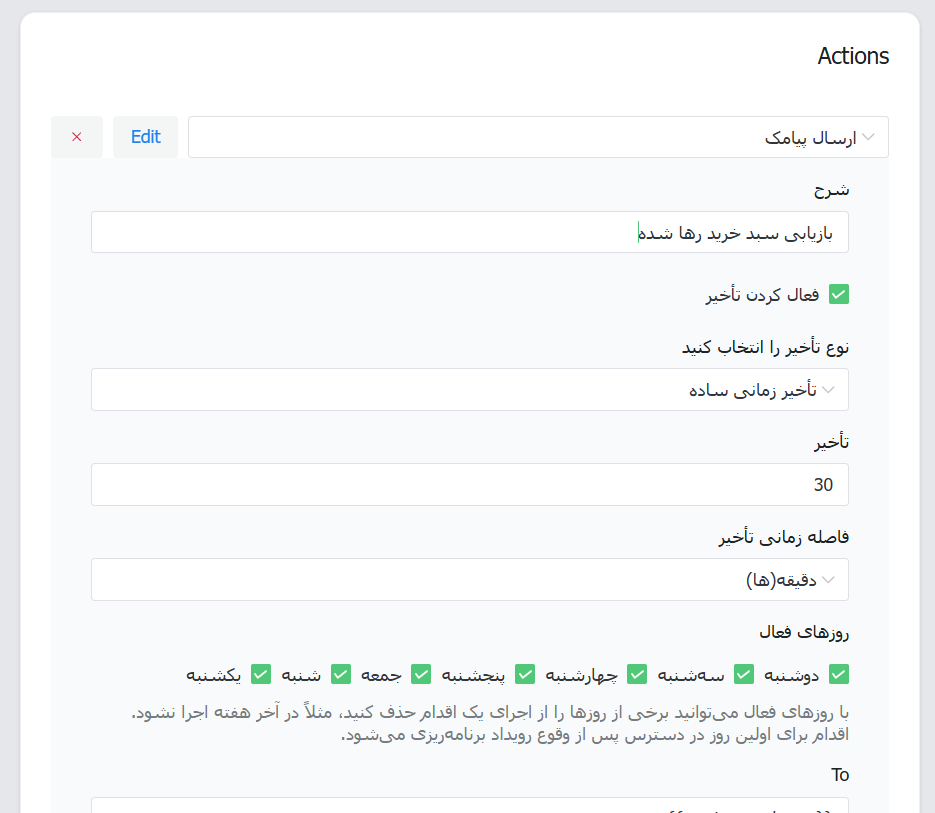
Task: Click the To recipient input field
Action: coord(469,805)
